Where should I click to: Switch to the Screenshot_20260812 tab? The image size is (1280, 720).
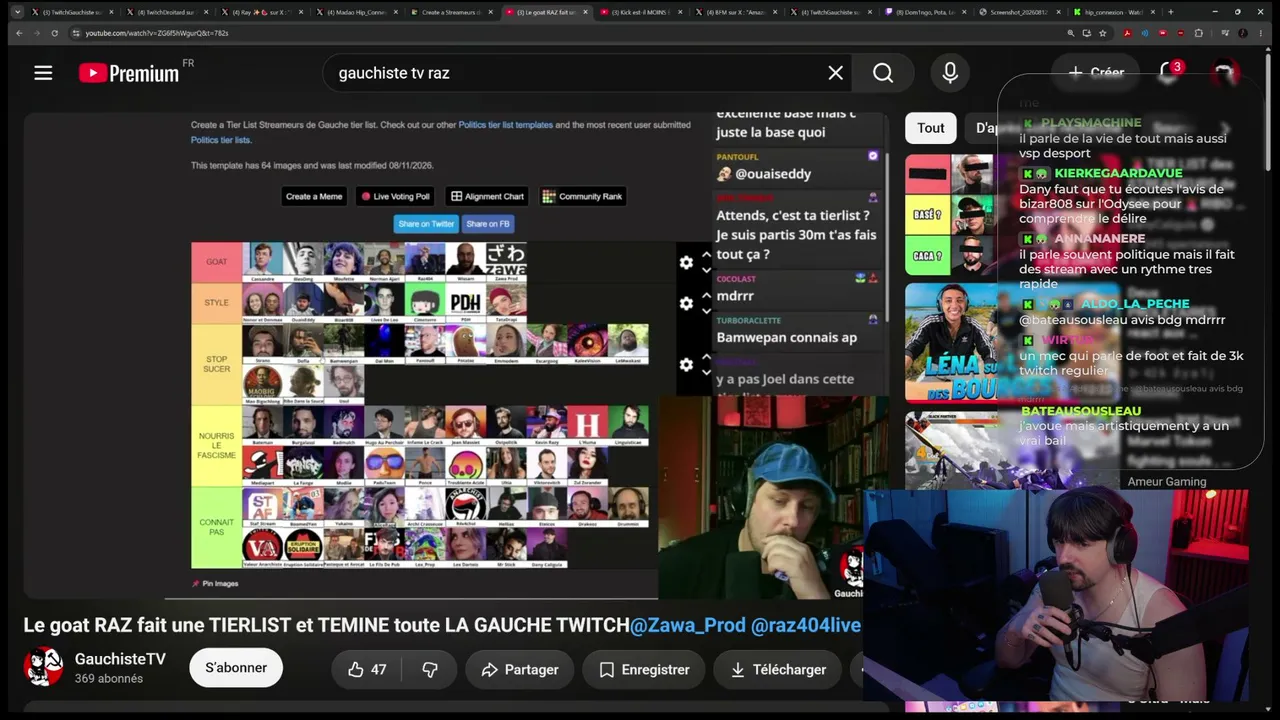[1018, 12]
